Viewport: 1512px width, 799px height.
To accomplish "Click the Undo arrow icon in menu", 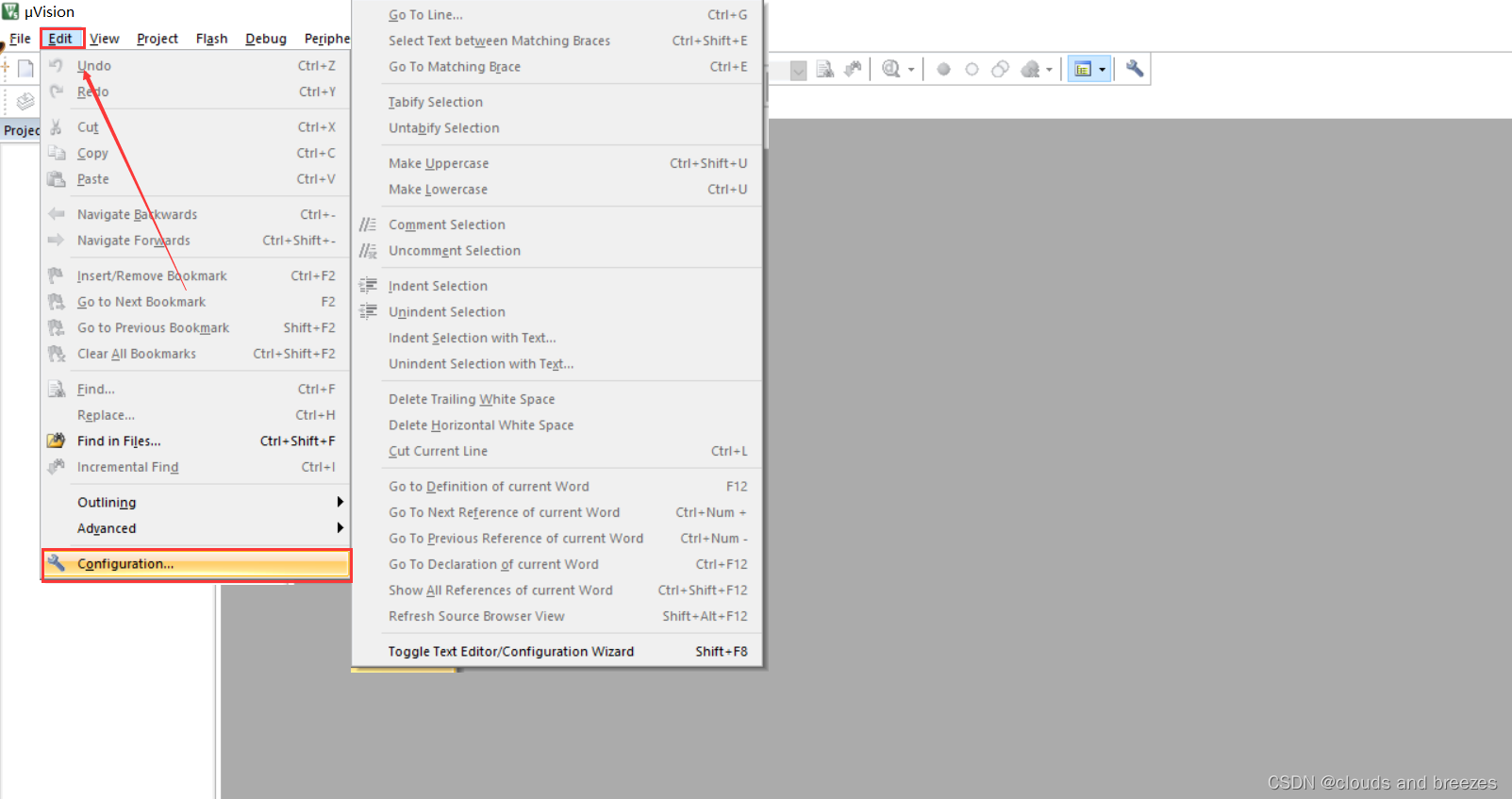I will click(x=57, y=65).
